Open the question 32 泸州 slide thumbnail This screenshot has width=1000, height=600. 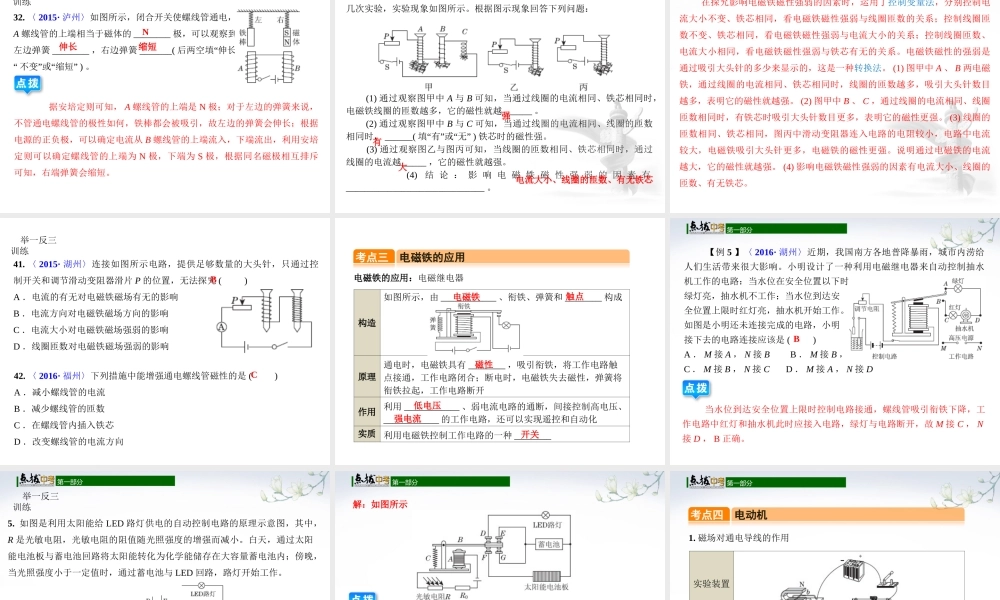point(165,106)
